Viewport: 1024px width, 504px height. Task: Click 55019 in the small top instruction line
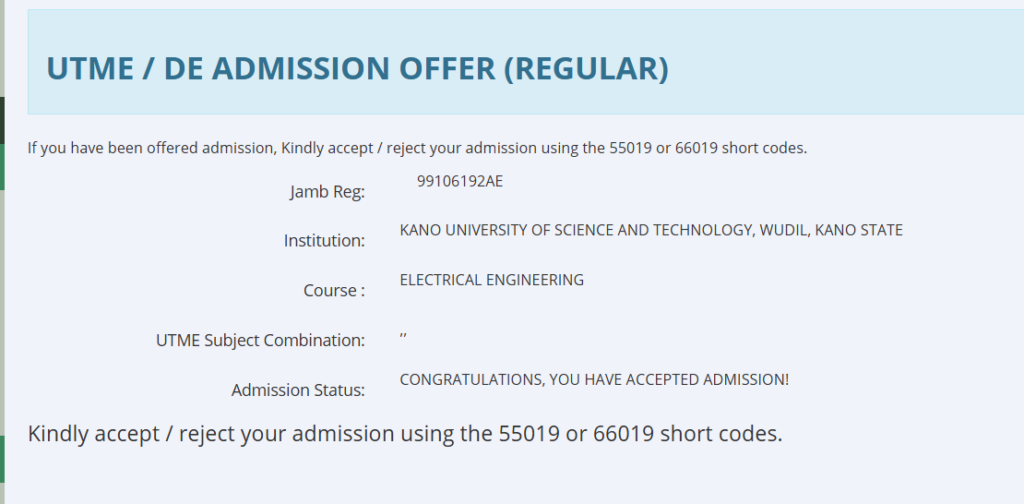[x=629, y=148]
